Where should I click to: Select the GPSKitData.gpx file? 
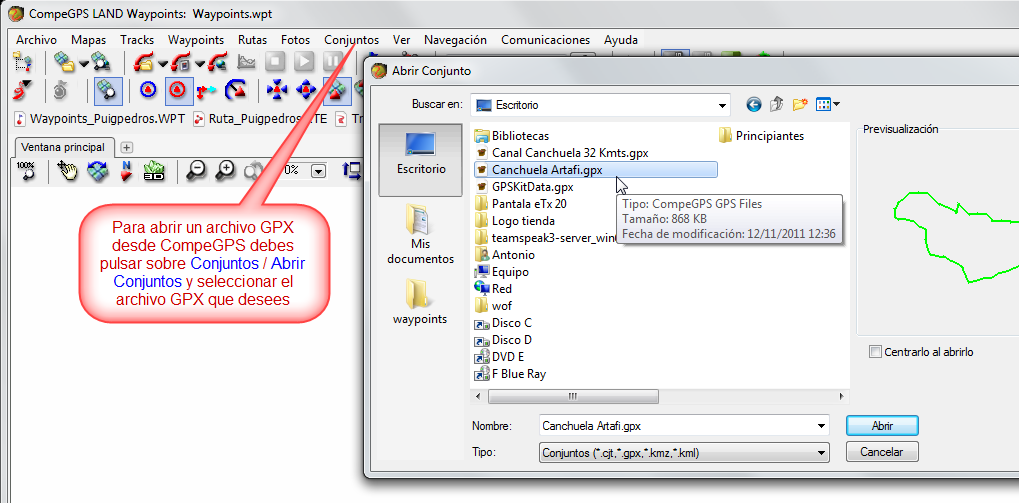coord(524,187)
